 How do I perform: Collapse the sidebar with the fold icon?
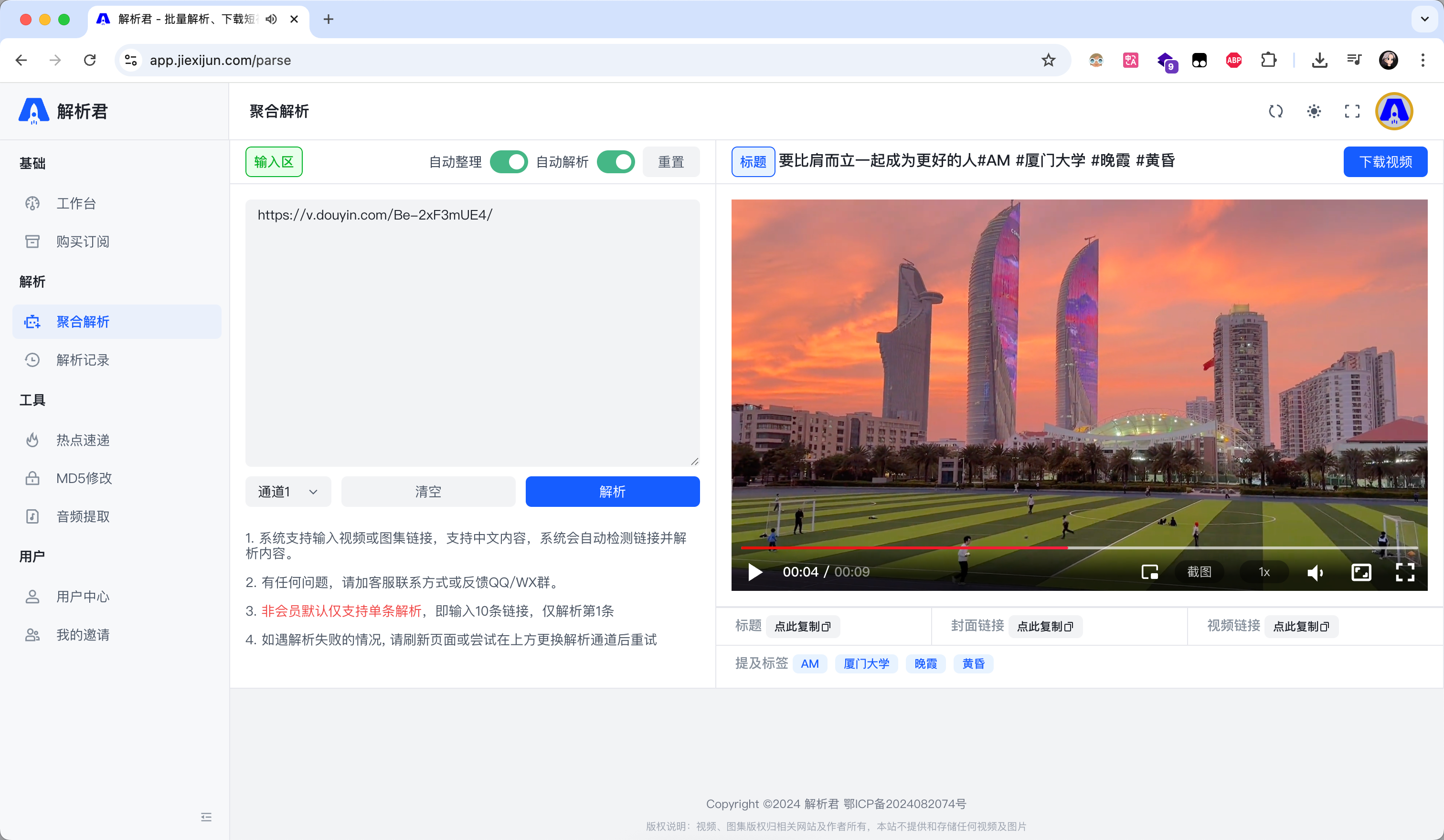(x=206, y=817)
